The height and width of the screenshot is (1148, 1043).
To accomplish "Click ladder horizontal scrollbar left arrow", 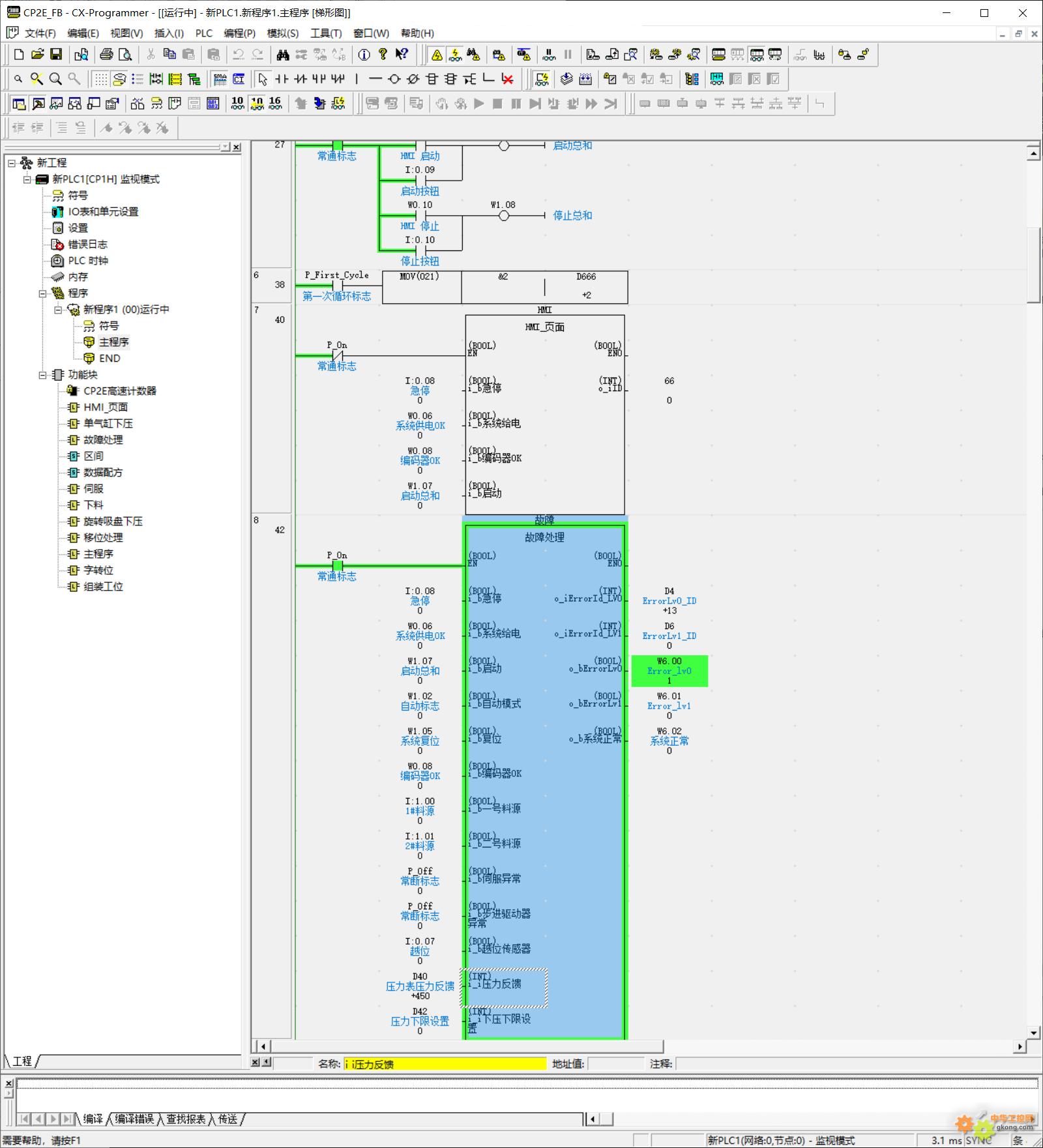I will pos(263,1047).
